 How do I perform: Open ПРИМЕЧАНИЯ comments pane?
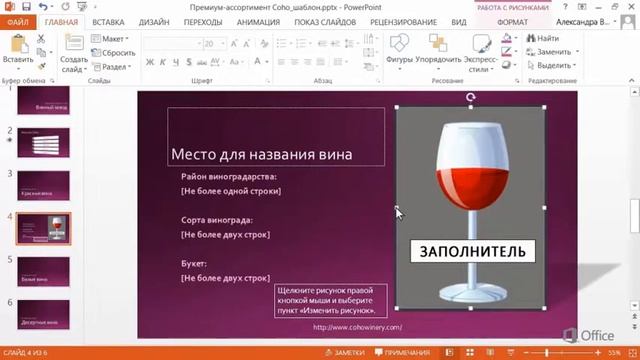(x=402, y=353)
